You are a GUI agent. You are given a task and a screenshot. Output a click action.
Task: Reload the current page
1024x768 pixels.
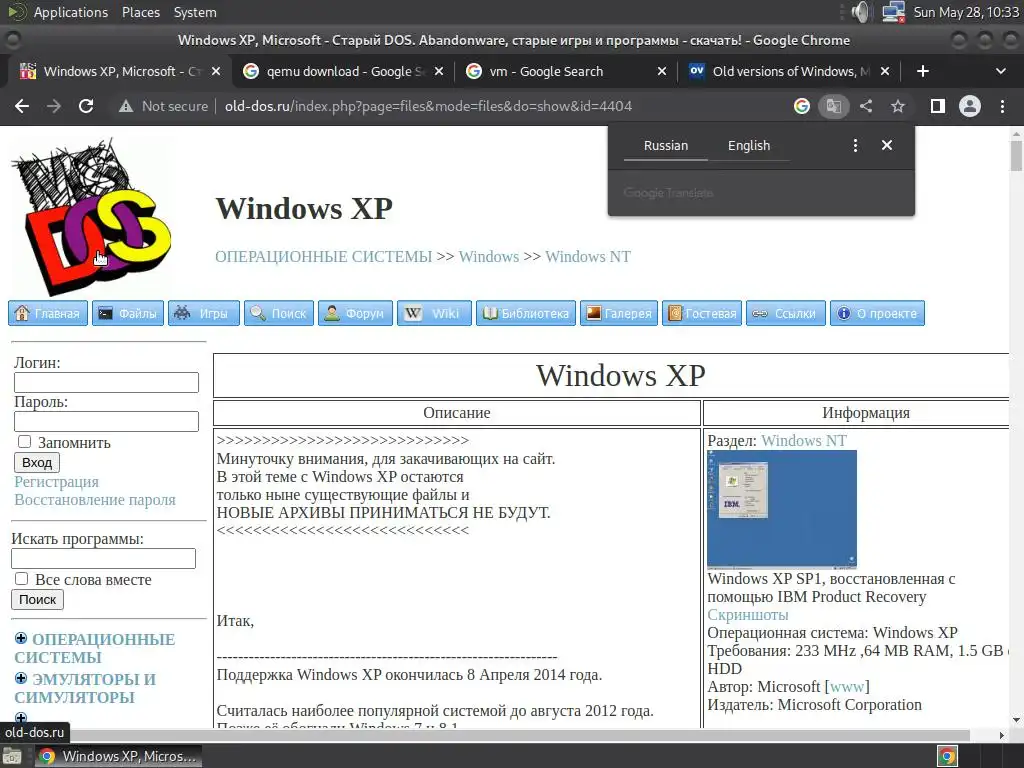click(x=86, y=106)
